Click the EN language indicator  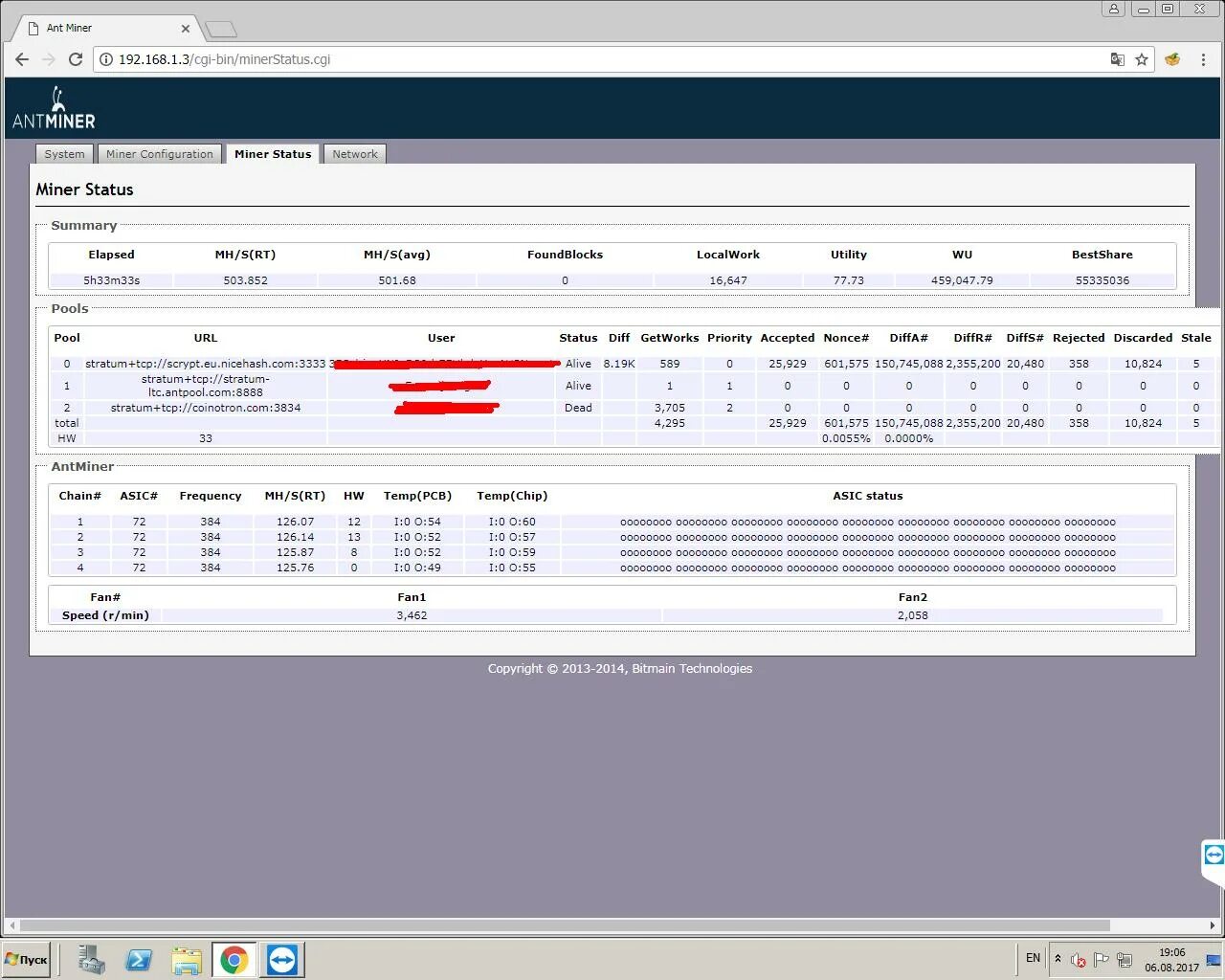(1033, 958)
